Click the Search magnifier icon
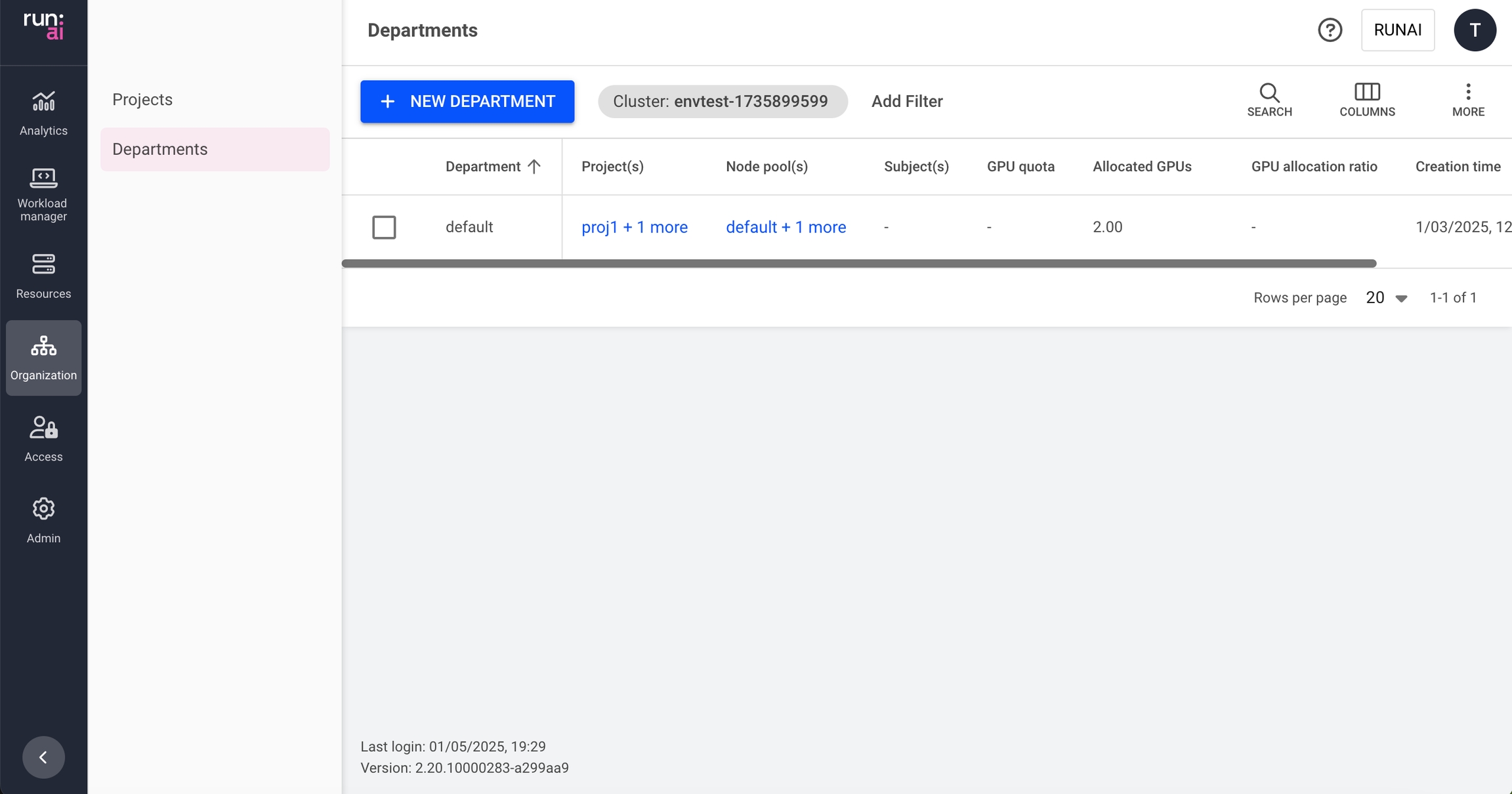1512x794 pixels. [x=1269, y=93]
